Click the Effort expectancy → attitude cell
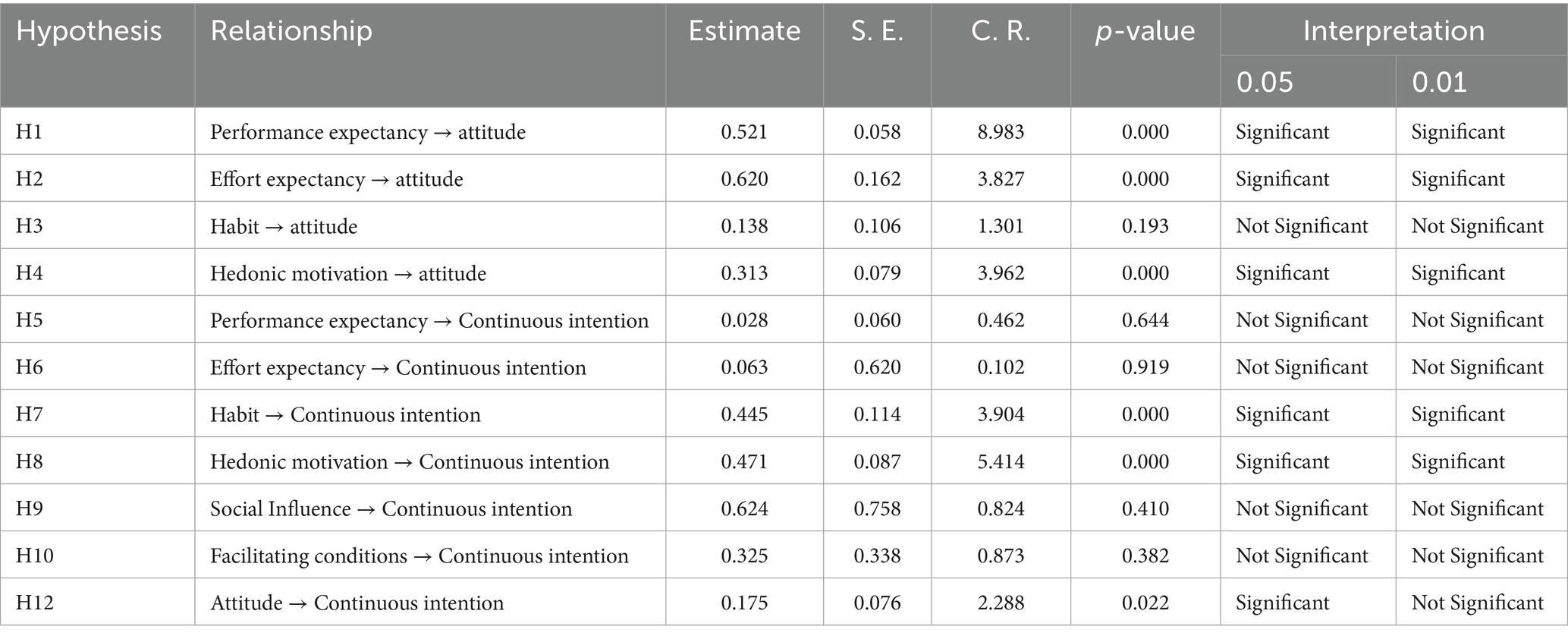Image resolution: width=1568 pixels, height=639 pixels. coord(336,179)
